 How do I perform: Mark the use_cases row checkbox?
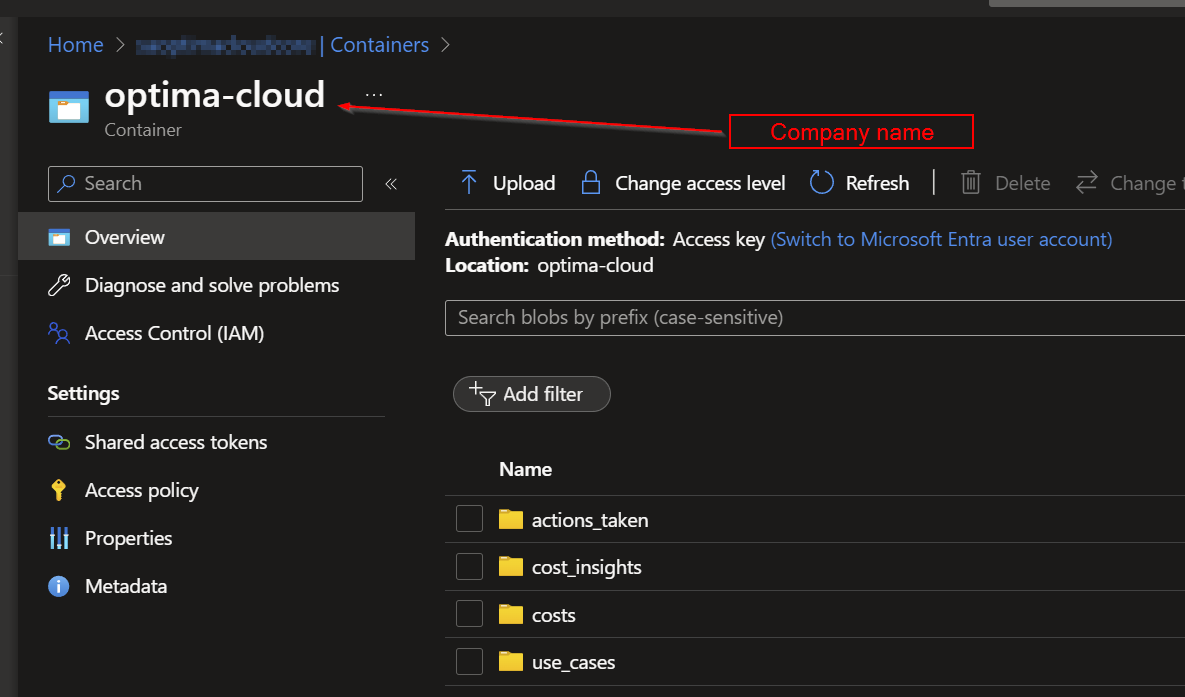click(x=469, y=662)
